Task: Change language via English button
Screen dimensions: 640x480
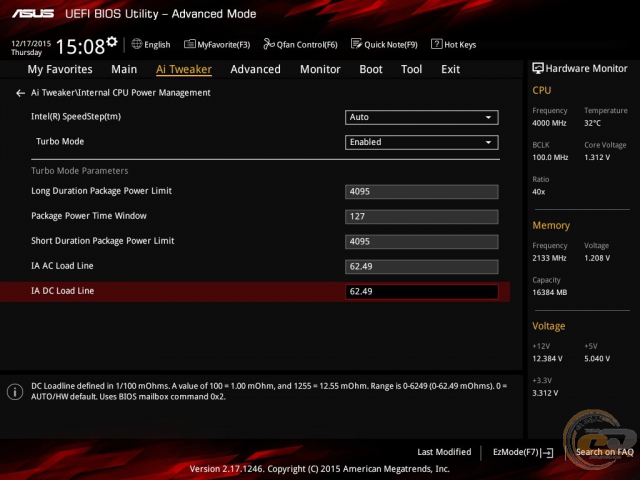Action: point(151,44)
